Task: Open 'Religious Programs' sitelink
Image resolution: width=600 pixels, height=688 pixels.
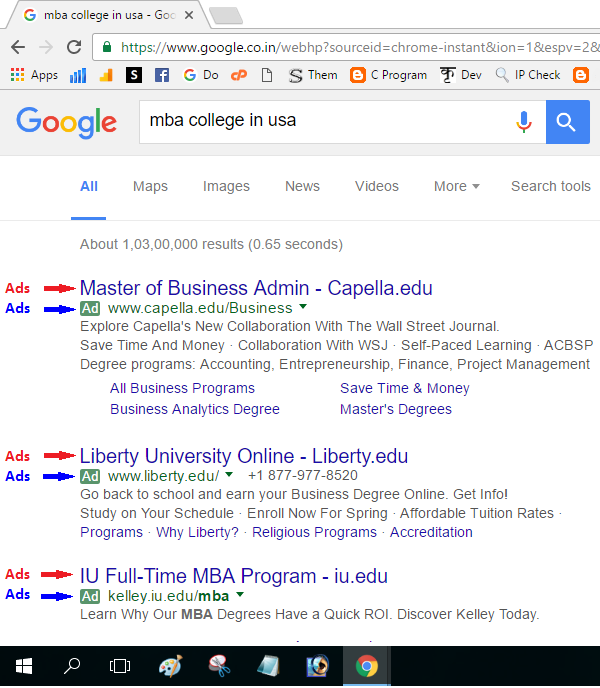Action: point(314,532)
